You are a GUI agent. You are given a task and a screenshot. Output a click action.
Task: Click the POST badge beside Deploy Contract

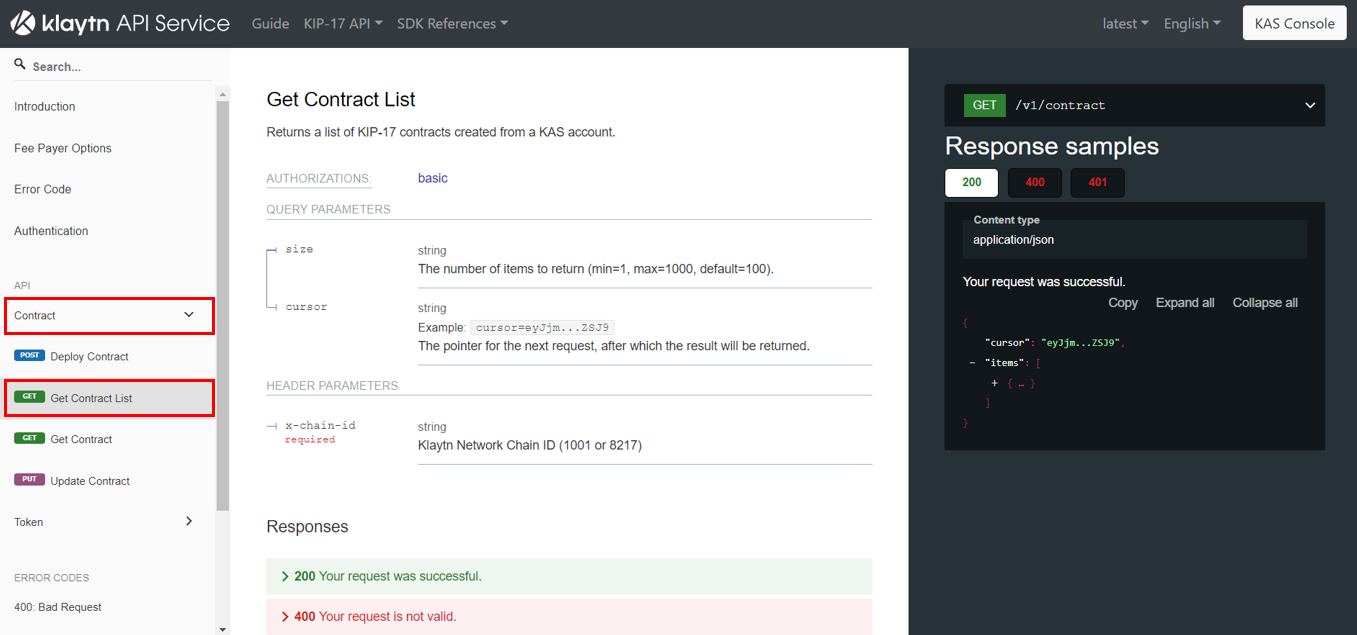tap(29, 356)
